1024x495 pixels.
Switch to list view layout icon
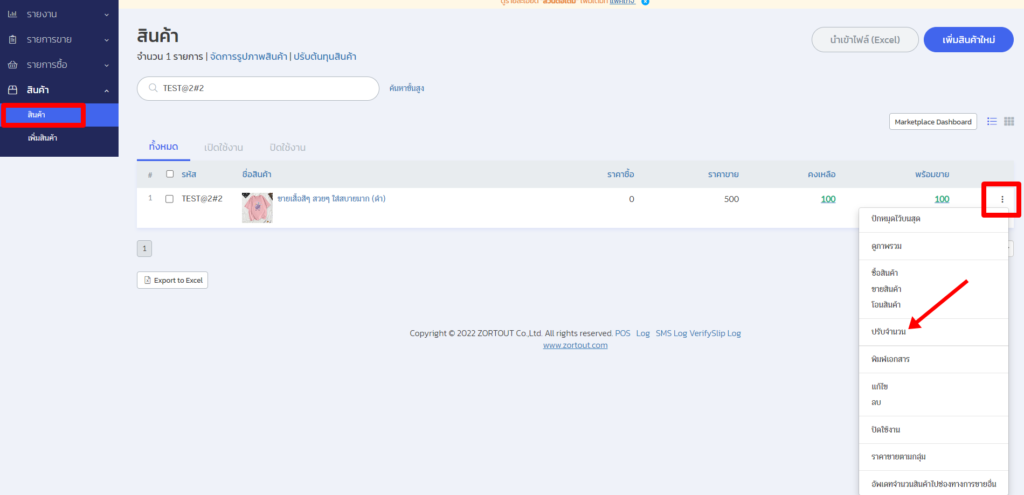[x=992, y=121]
